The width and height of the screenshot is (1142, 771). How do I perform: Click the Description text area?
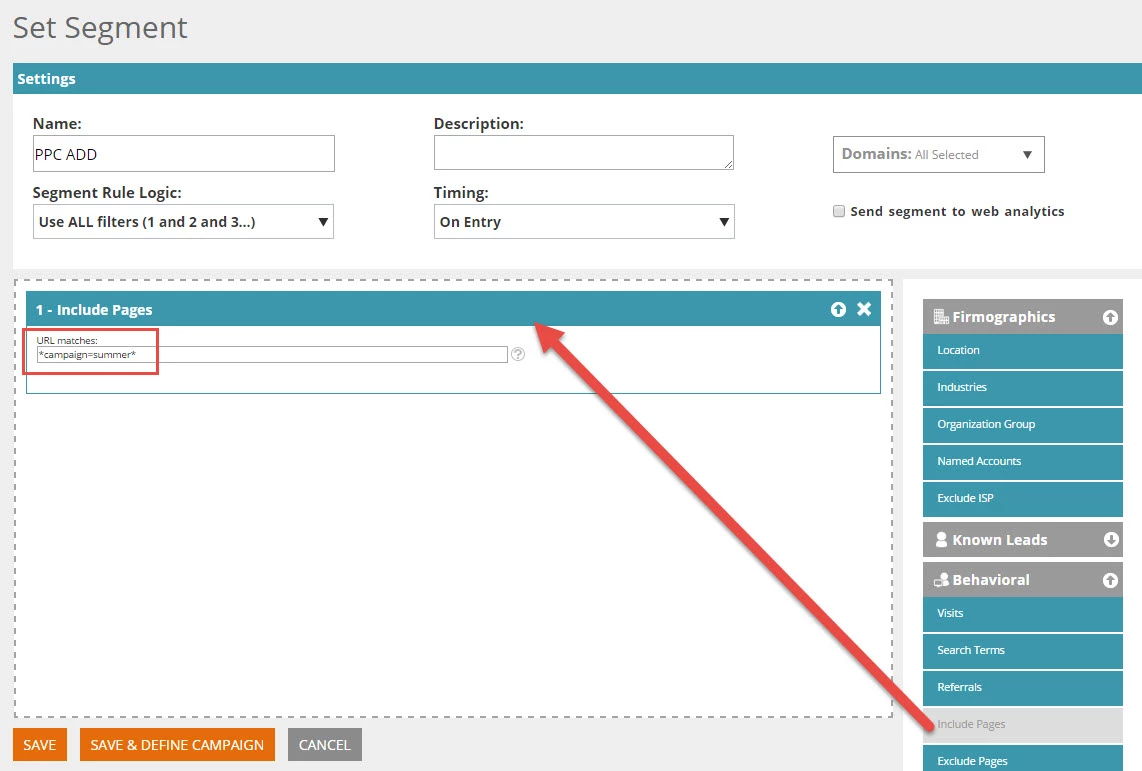[583, 152]
